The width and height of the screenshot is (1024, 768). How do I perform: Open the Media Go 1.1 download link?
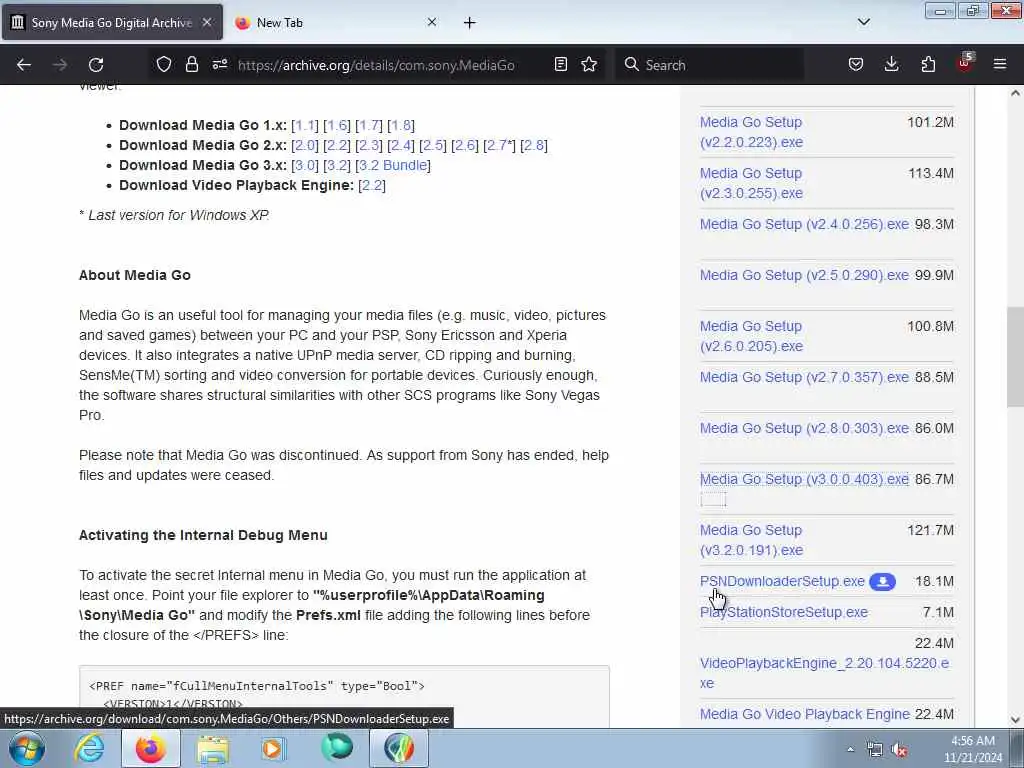tap(304, 125)
